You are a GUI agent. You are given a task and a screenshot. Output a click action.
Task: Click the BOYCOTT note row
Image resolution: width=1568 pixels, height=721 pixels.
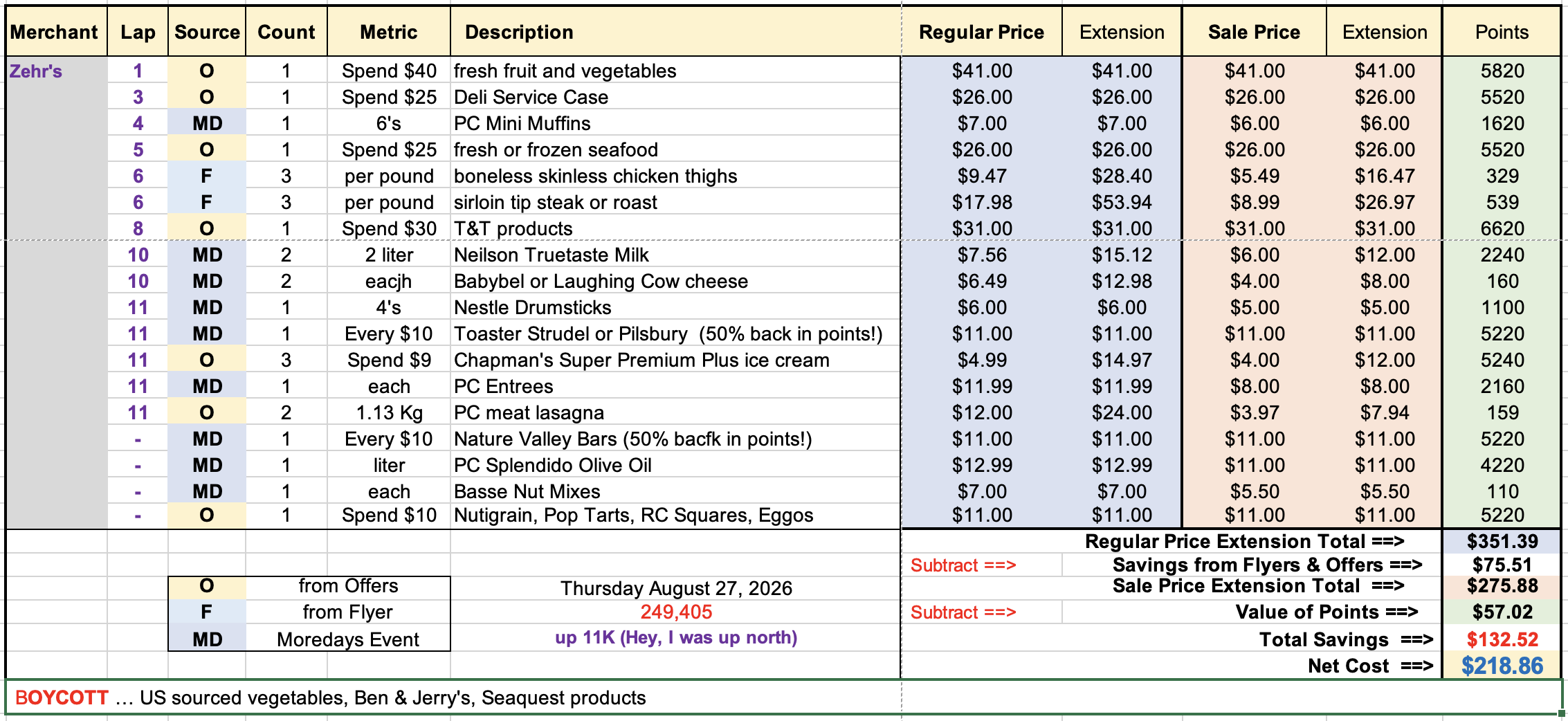click(783, 697)
